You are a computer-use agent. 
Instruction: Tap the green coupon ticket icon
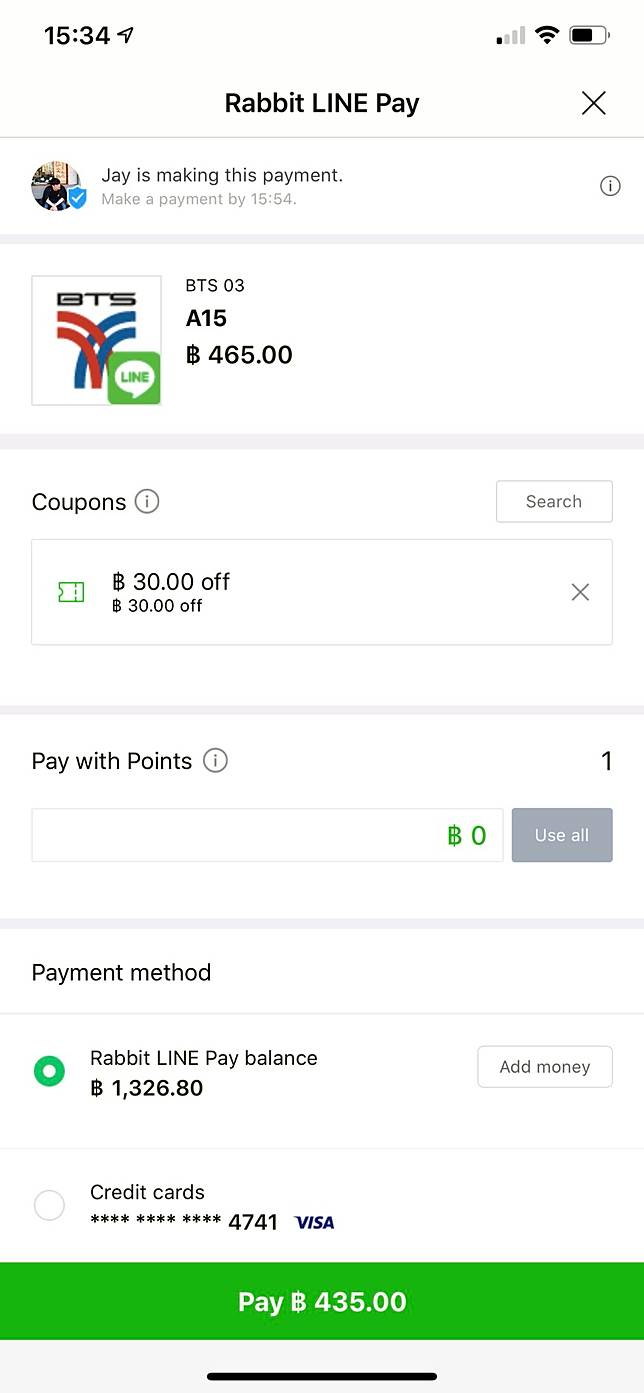71,592
